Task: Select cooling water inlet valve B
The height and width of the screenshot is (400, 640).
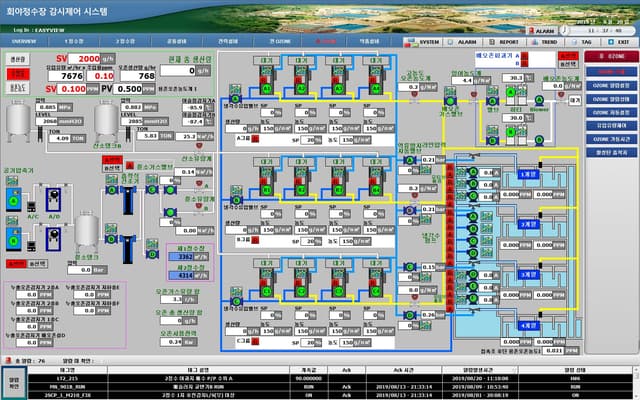Action: click(x=236, y=200)
